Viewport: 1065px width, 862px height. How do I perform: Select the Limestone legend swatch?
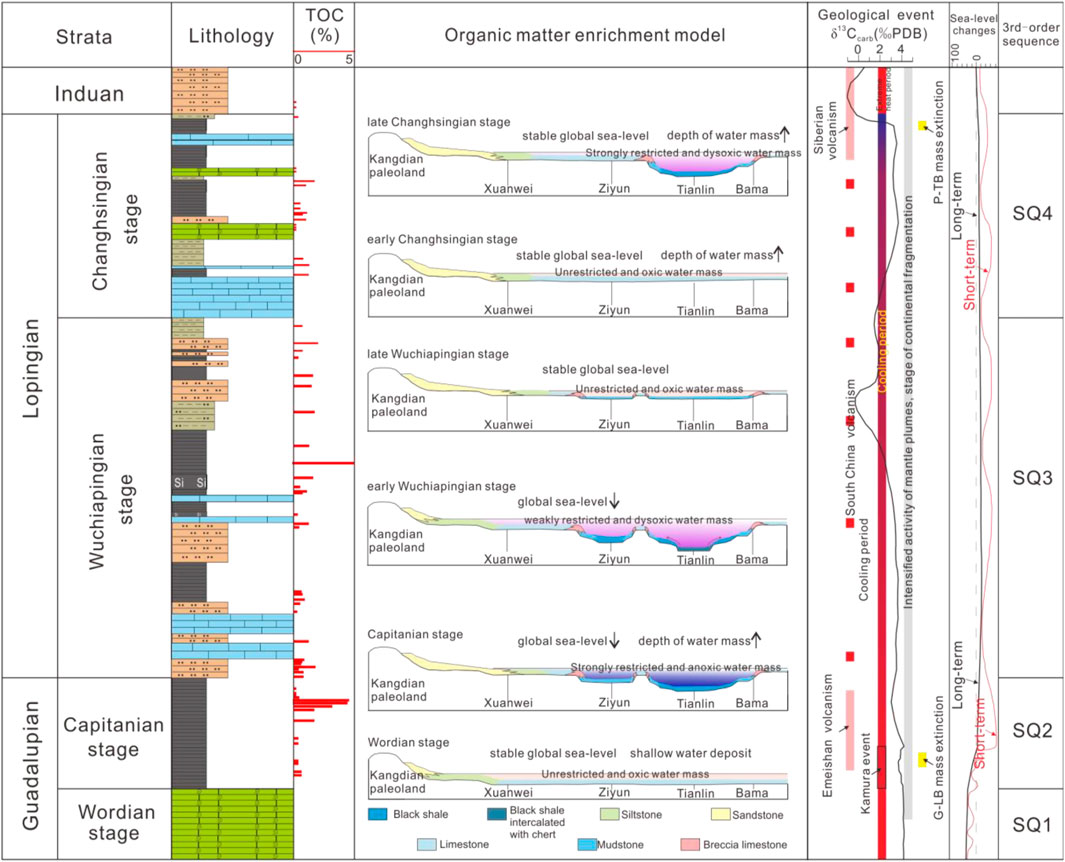click(x=427, y=844)
